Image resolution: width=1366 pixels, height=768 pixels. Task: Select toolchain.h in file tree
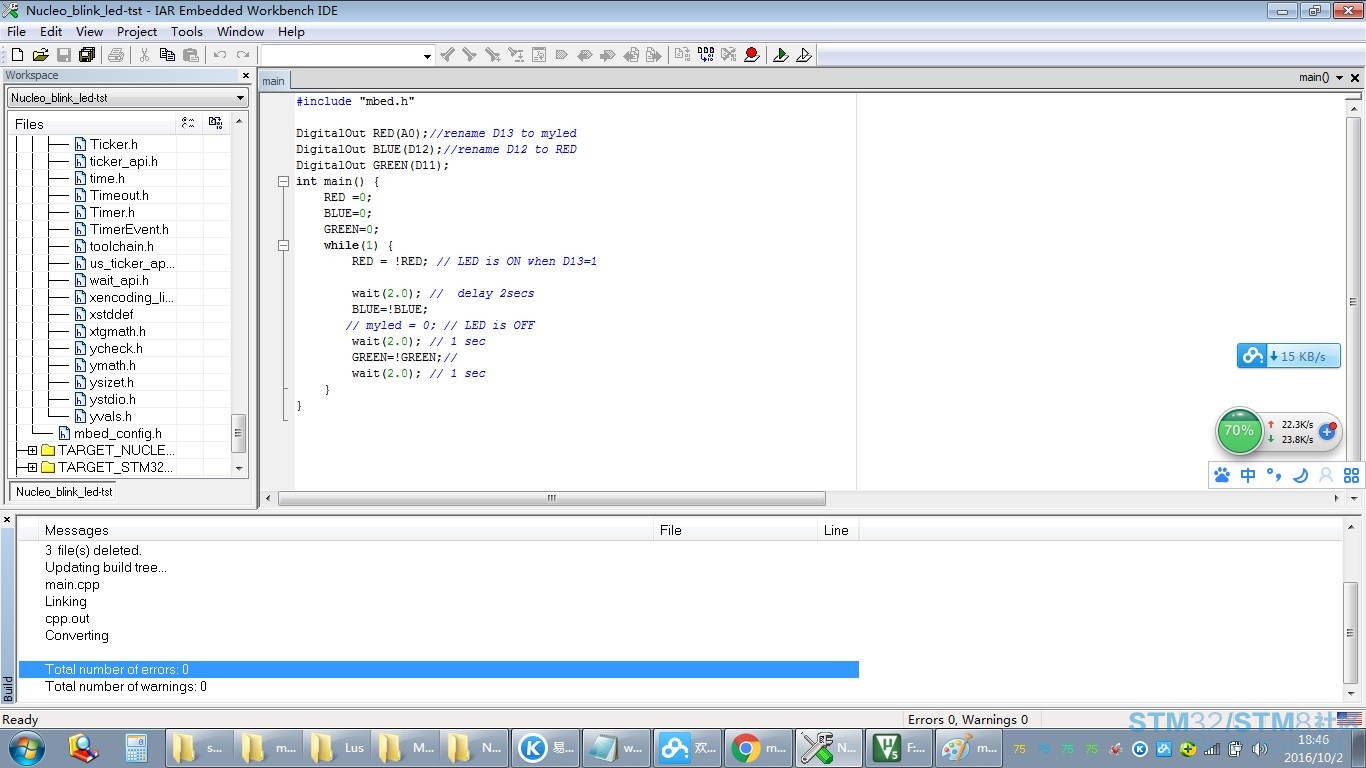tap(121, 246)
